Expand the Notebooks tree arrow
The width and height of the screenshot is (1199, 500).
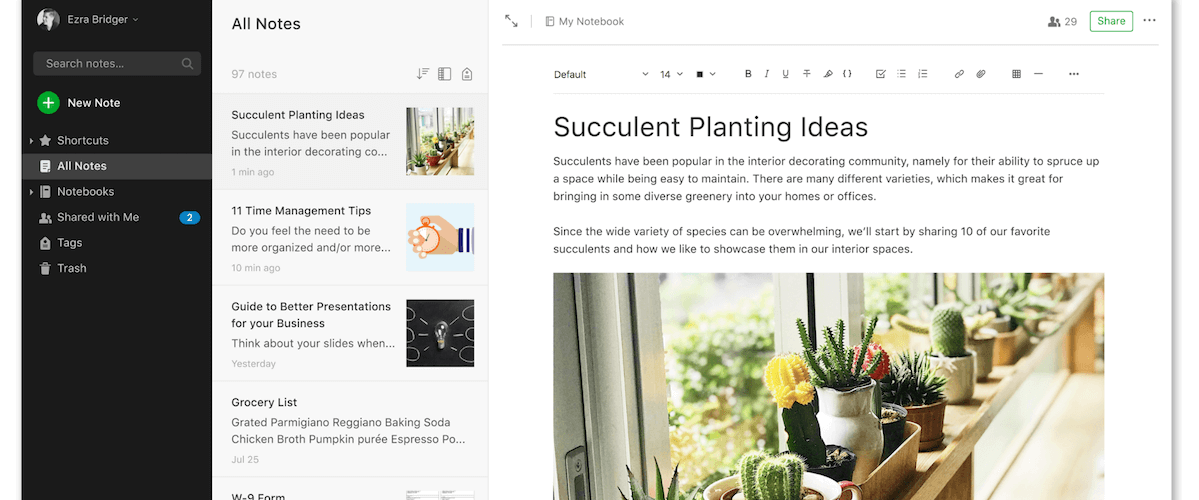(31, 192)
